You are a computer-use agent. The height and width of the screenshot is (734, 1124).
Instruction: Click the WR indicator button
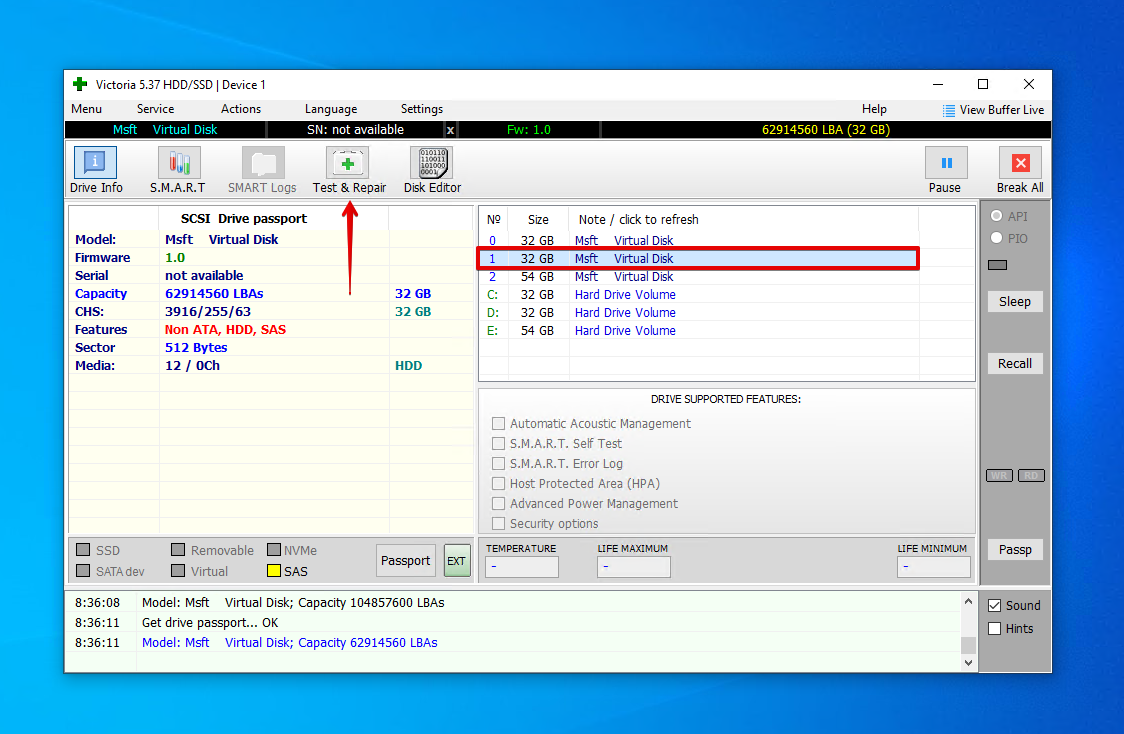(999, 475)
